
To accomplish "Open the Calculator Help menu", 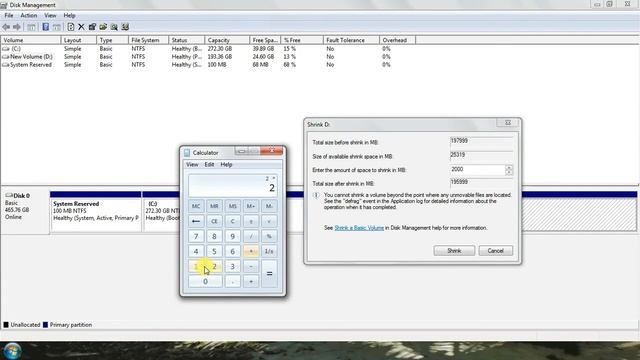I will [x=226, y=164].
